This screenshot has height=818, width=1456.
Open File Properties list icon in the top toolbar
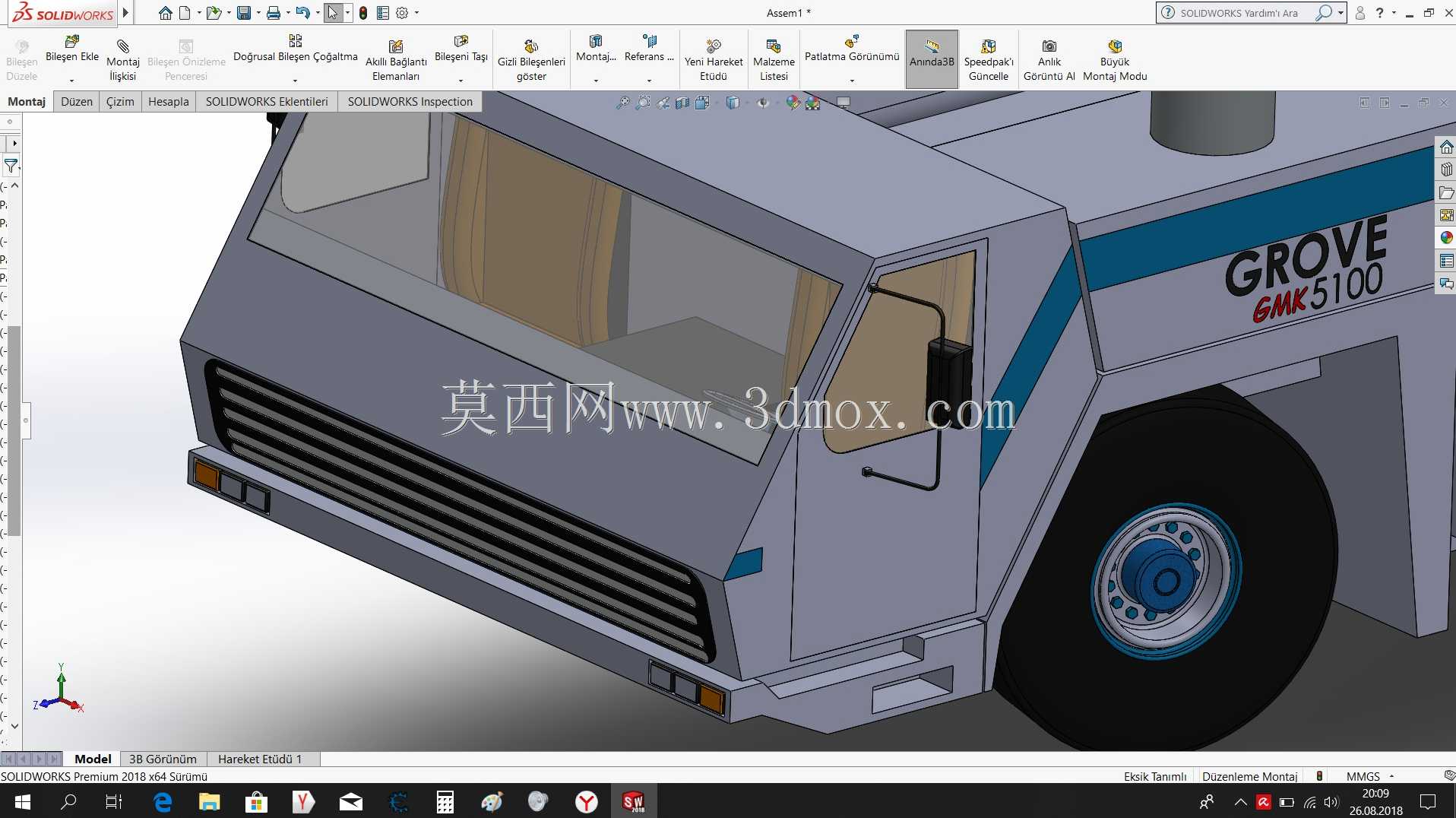pyautogui.click(x=383, y=13)
